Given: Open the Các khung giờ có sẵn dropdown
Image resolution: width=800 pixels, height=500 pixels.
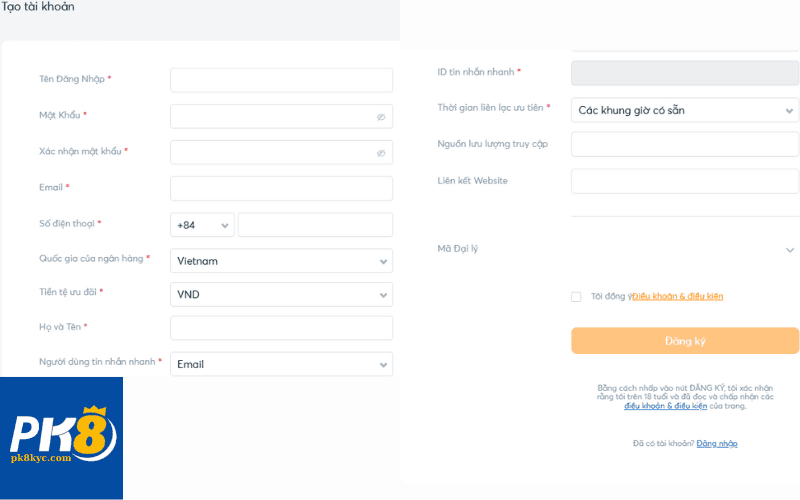Looking at the screenshot, I should (x=685, y=110).
